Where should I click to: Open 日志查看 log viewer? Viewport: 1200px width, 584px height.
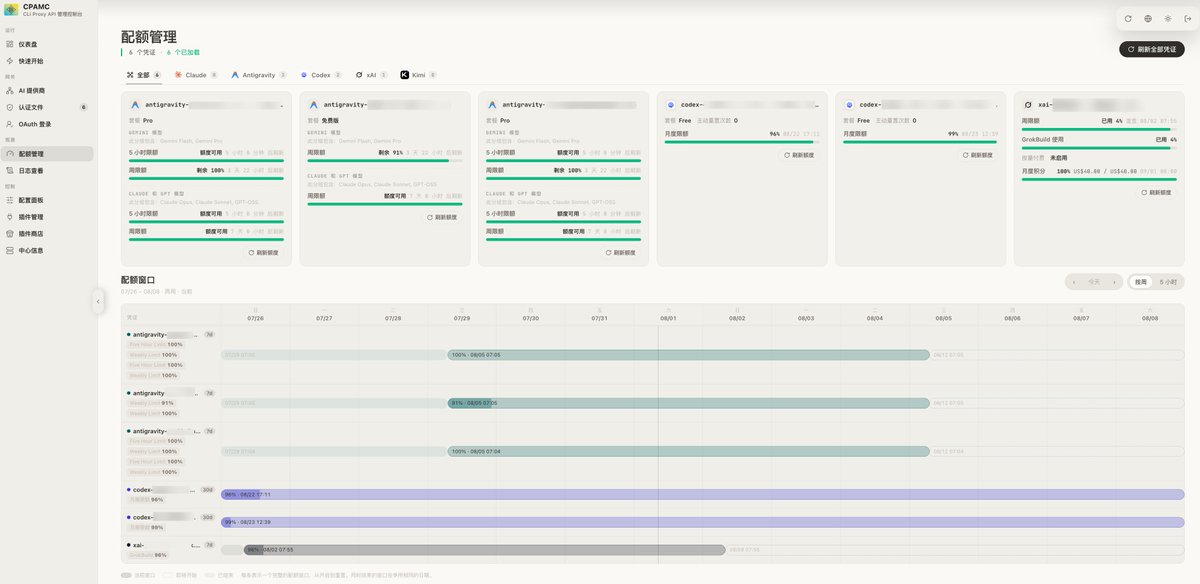point(47,171)
